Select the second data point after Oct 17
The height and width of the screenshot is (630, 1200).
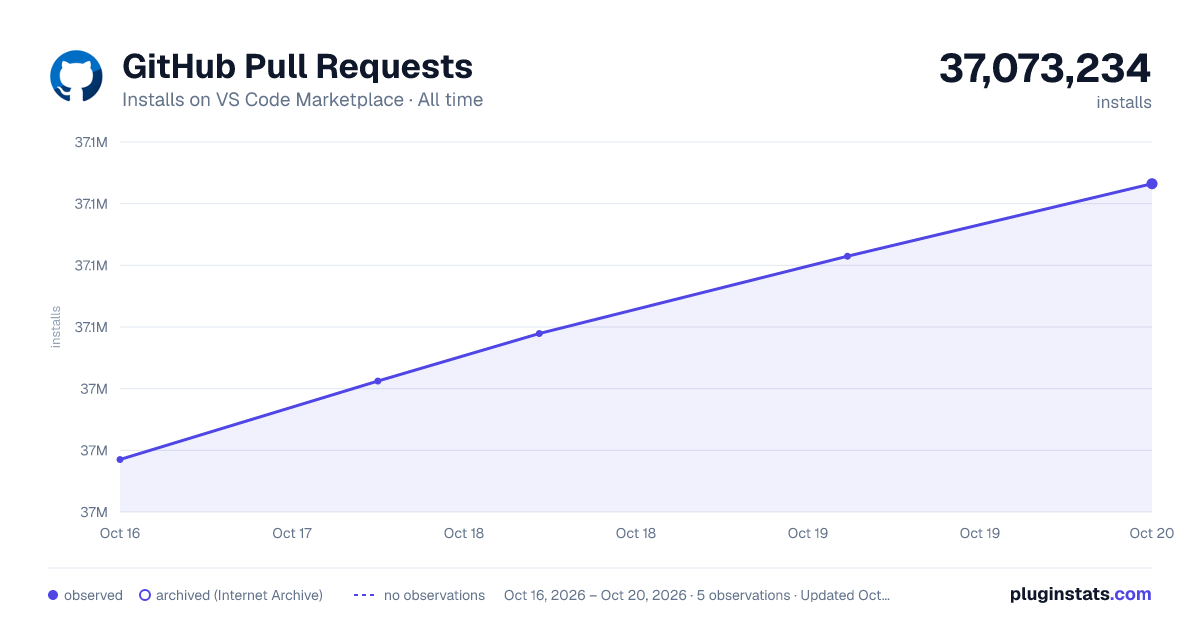(378, 381)
